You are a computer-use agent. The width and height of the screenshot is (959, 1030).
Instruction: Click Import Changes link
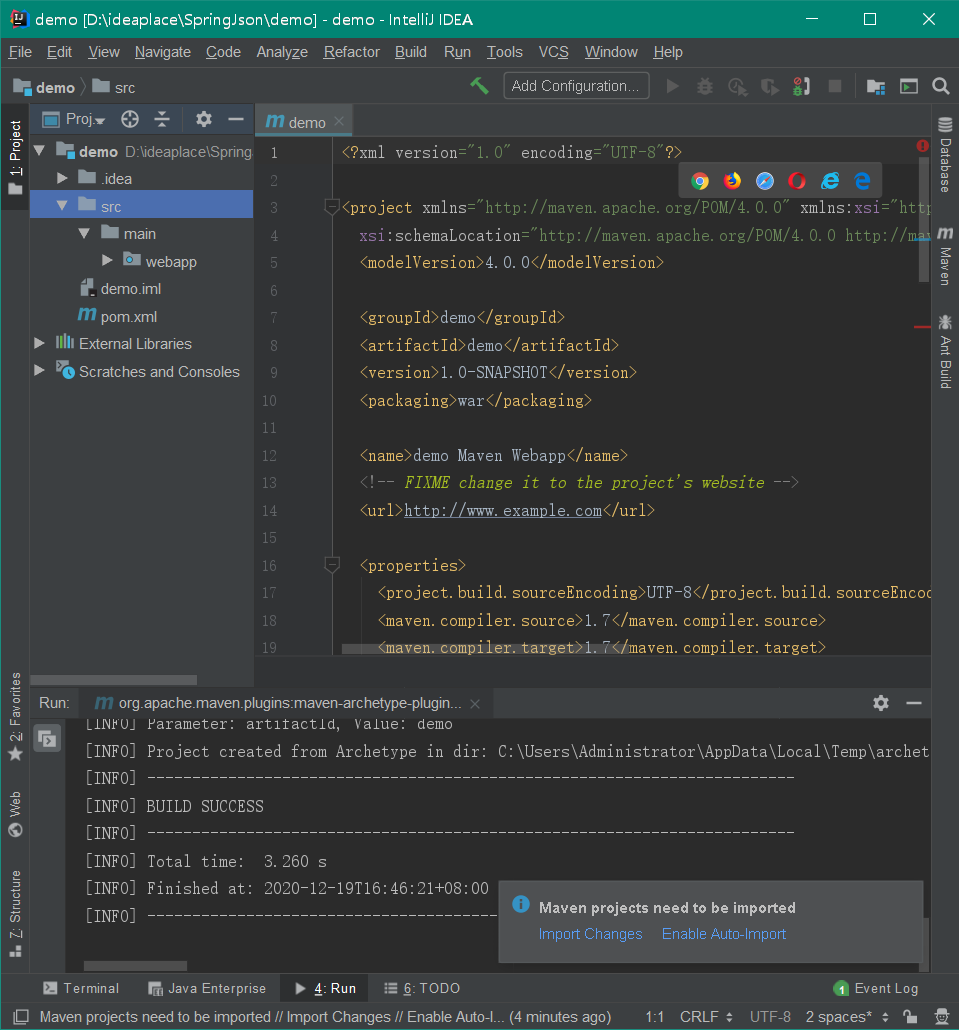point(591,933)
